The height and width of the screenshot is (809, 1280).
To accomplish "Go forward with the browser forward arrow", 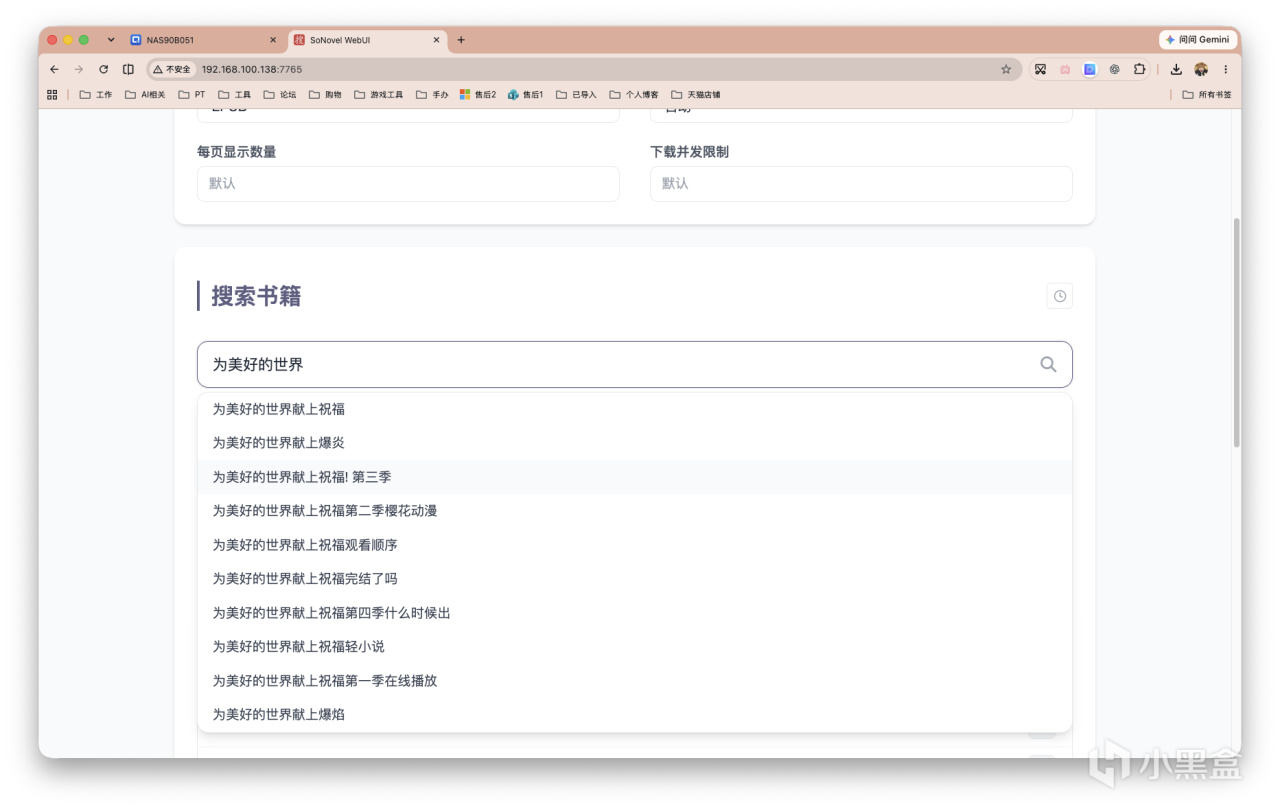I will 79,69.
